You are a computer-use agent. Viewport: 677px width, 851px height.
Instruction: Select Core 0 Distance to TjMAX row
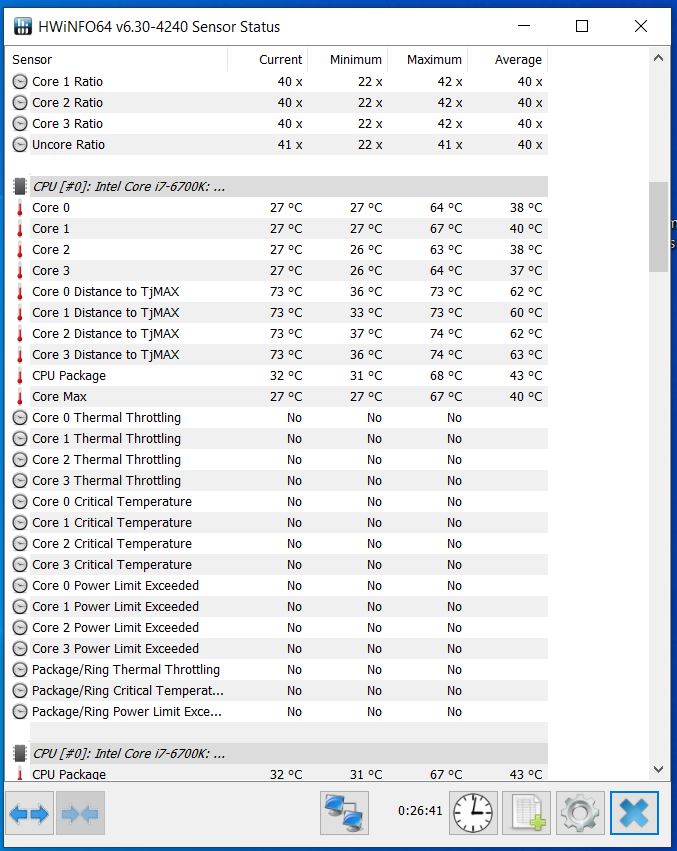coord(277,292)
